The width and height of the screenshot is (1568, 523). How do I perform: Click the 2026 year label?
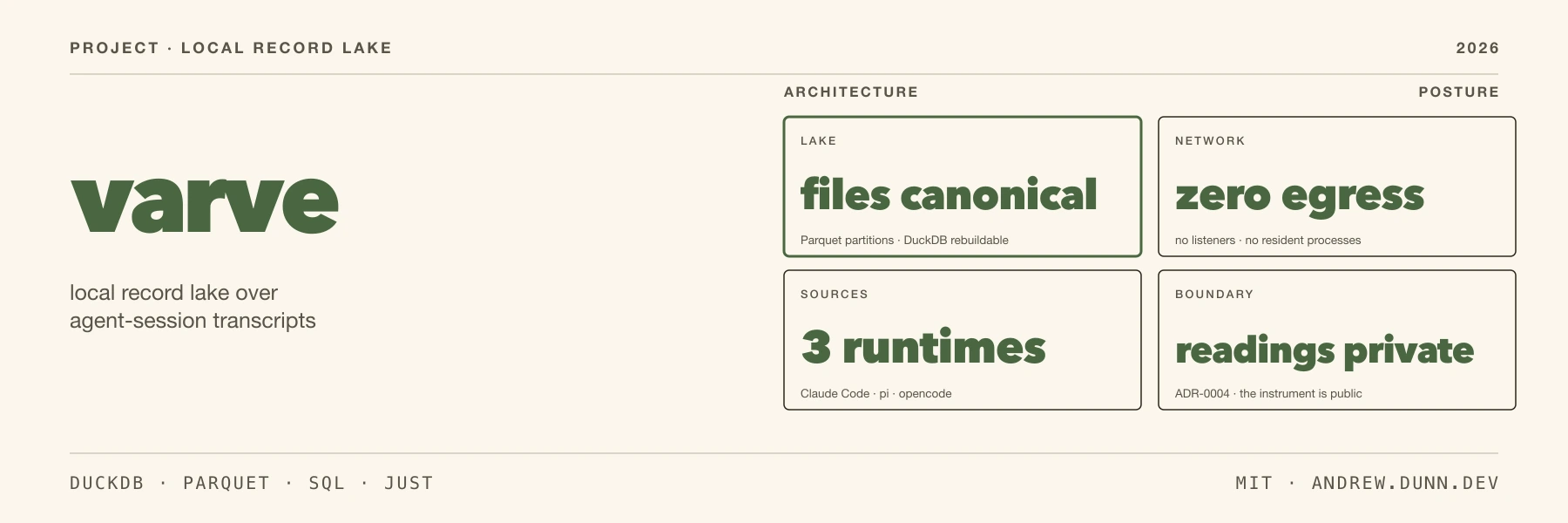click(x=1477, y=48)
